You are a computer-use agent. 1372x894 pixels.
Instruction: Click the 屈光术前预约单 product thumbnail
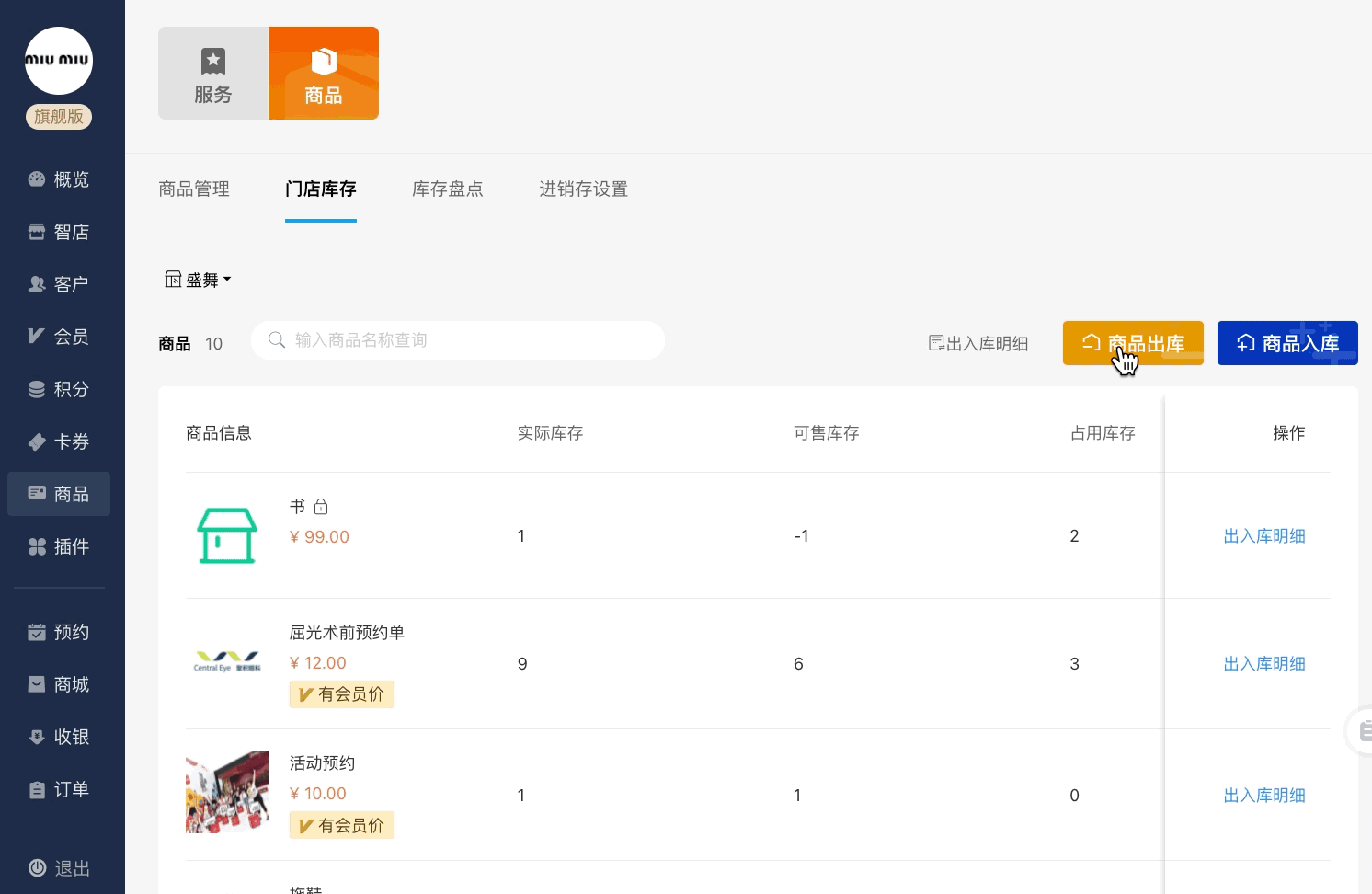(227, 661)
